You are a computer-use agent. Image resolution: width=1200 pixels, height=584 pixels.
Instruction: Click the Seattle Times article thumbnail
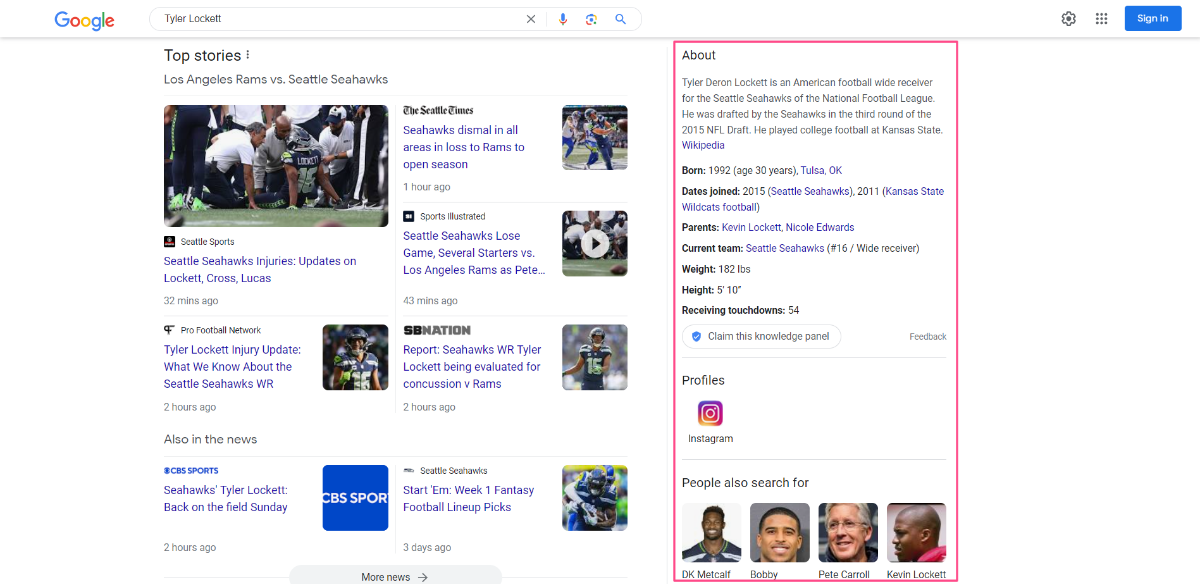point(595,138)
